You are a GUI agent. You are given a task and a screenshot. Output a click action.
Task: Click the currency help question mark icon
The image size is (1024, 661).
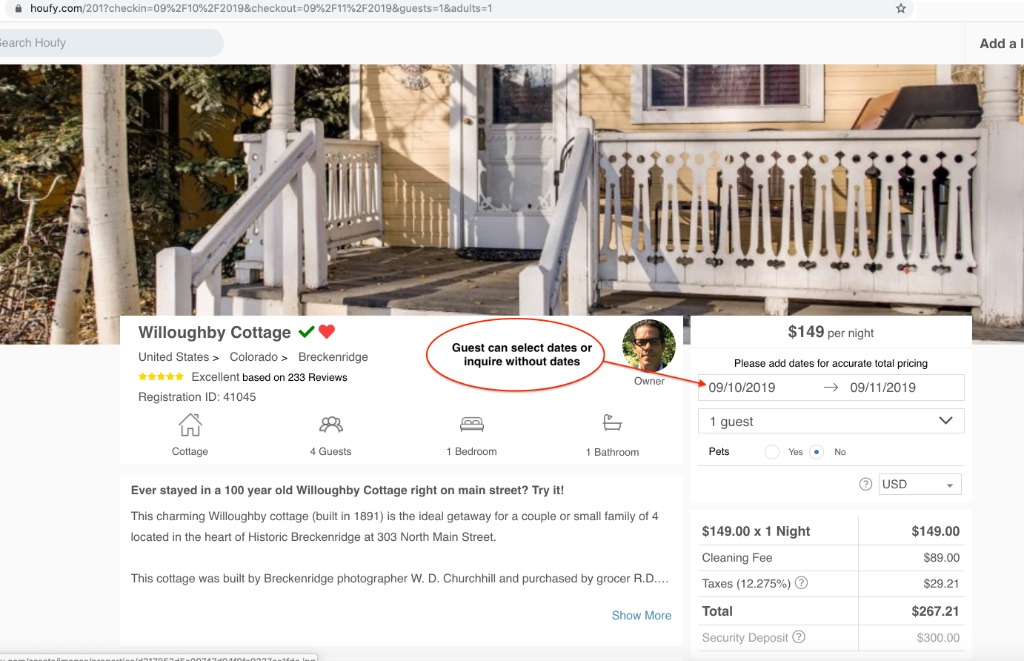click(x=866, y=484)
